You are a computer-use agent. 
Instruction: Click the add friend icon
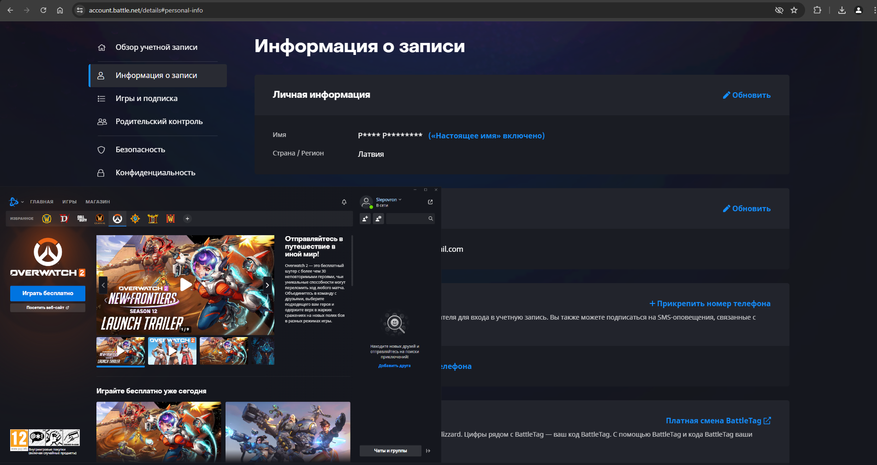365,219
